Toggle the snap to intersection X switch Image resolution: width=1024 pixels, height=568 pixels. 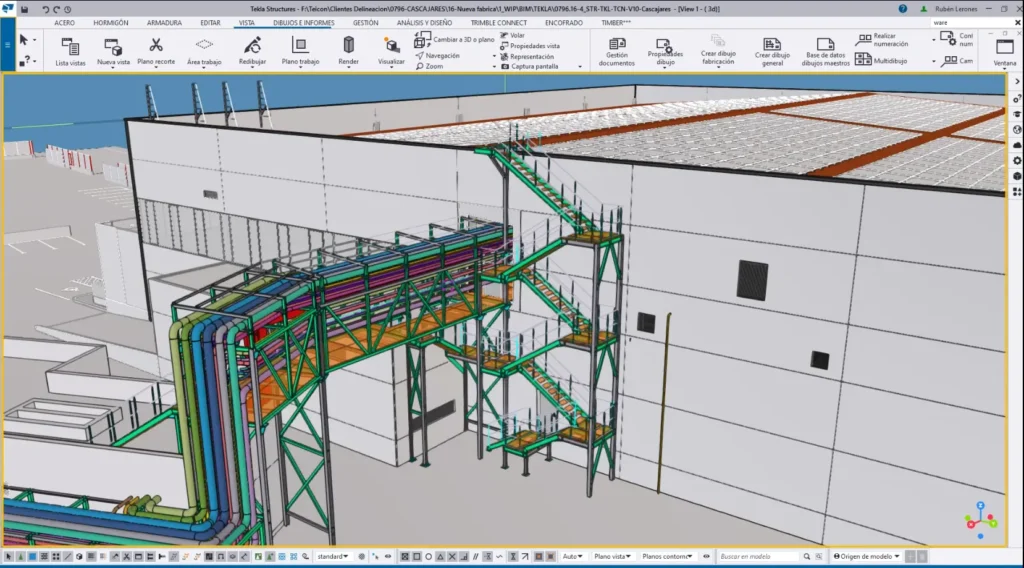(x=452, y=556)
